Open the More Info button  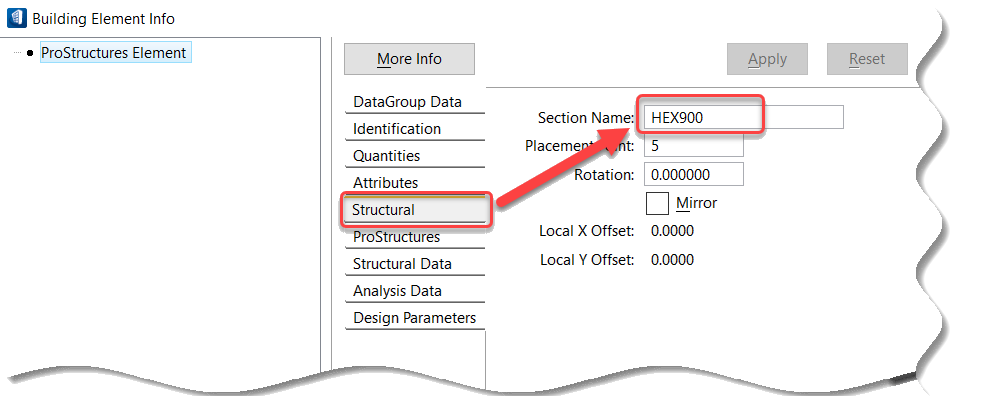[409, 59]
